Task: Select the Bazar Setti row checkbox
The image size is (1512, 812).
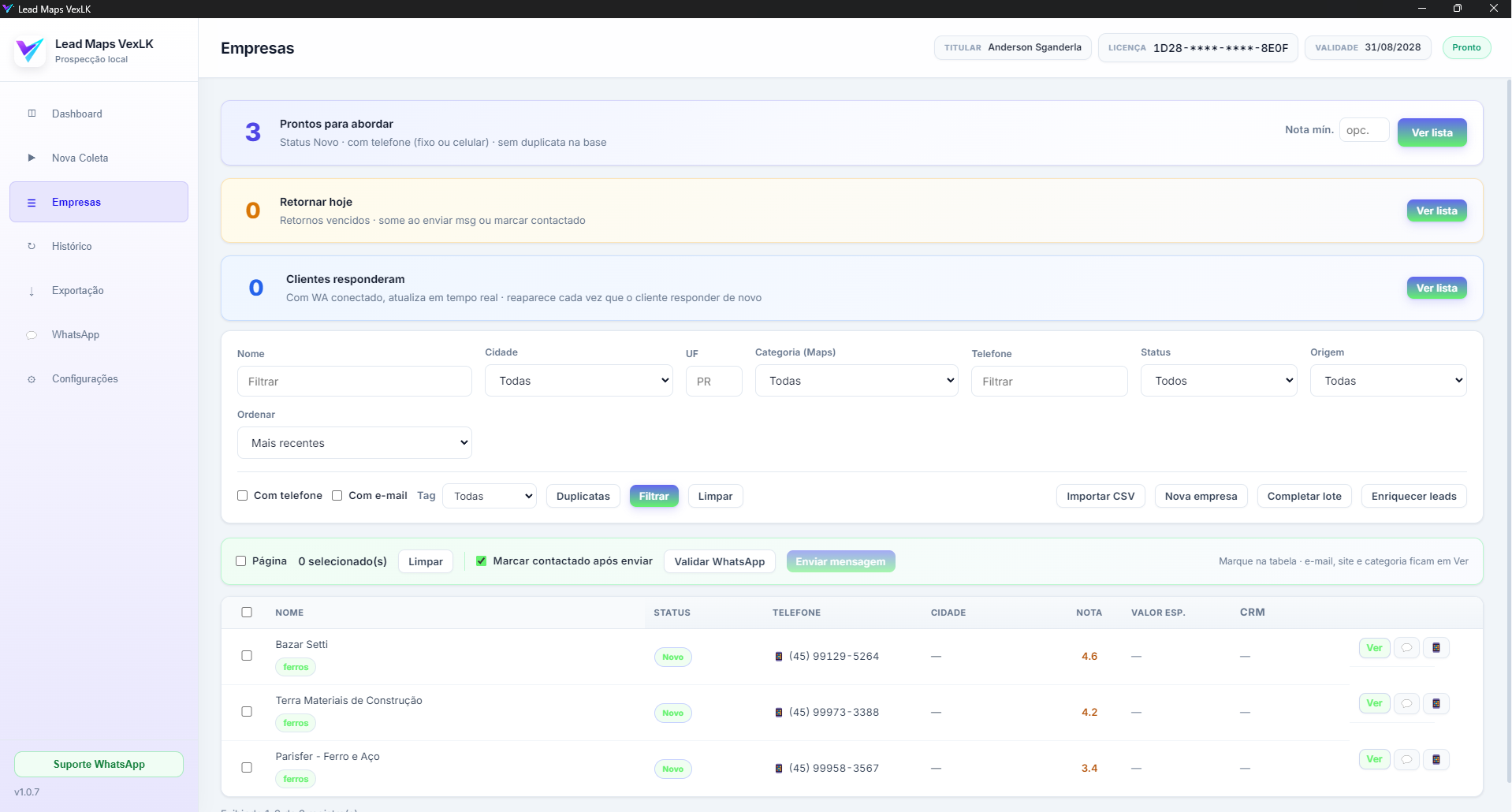Action: [247, 656]
